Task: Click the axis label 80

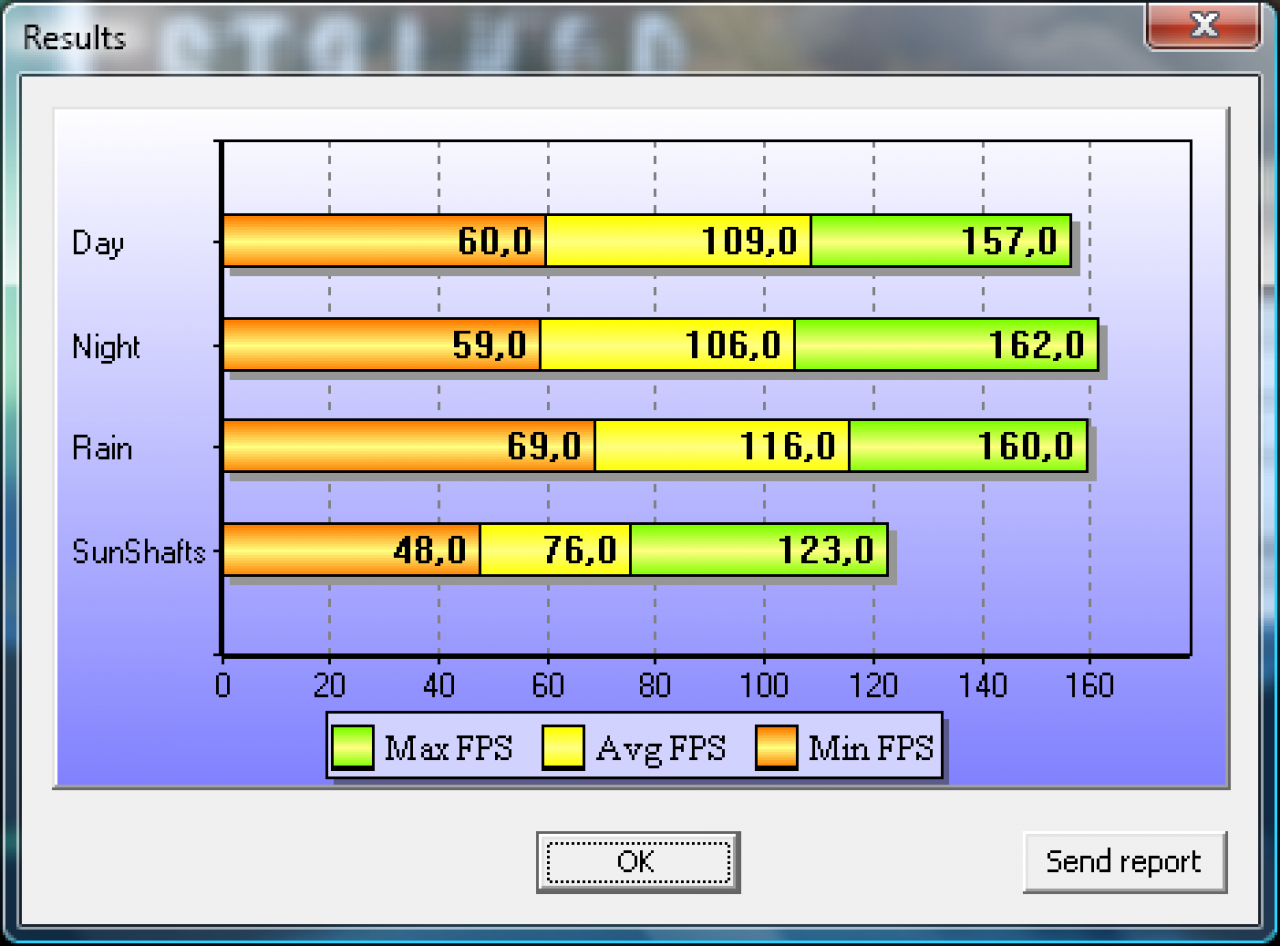Action: coord(656,686)
